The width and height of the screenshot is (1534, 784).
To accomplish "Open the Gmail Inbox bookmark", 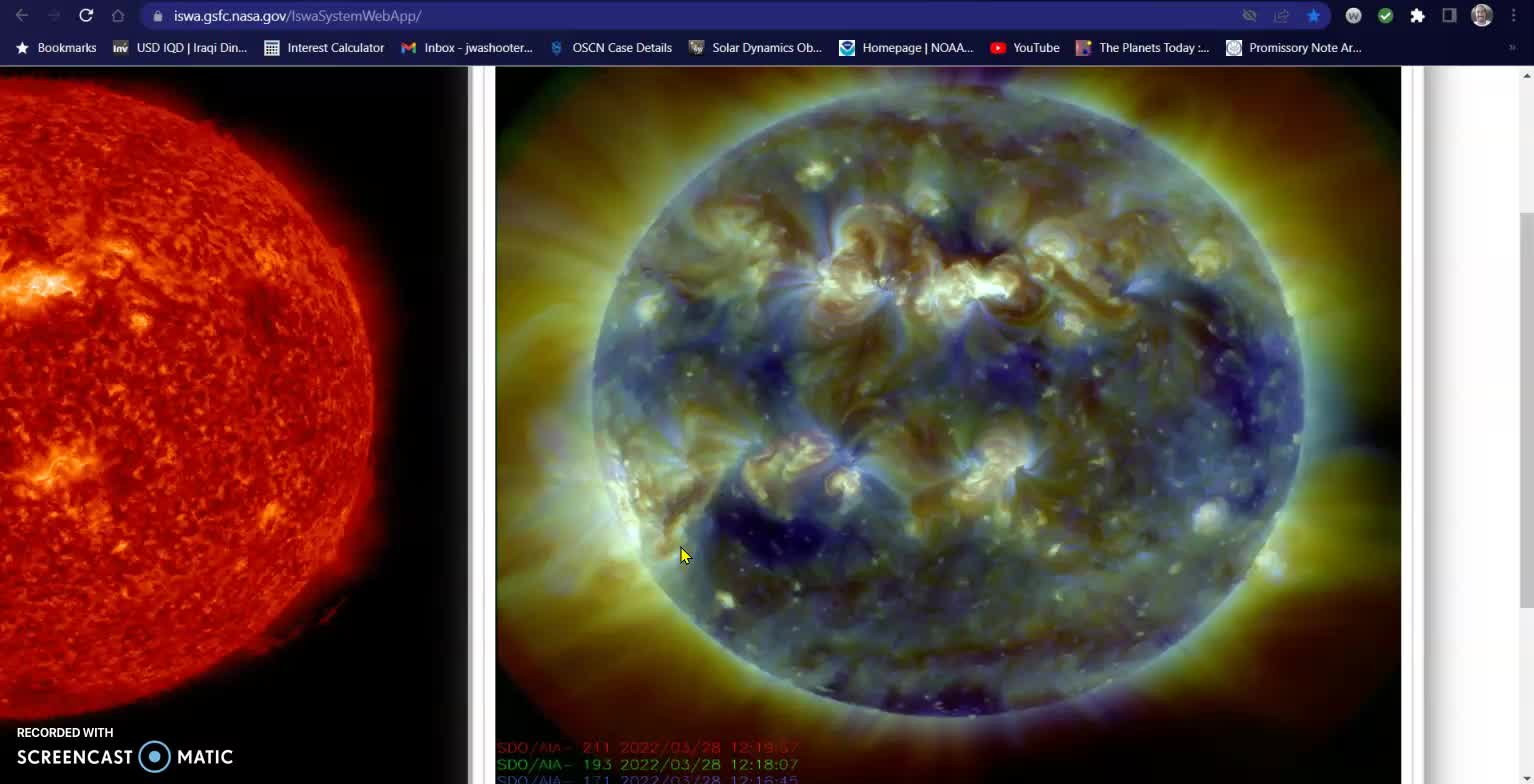I will (467, 48).
